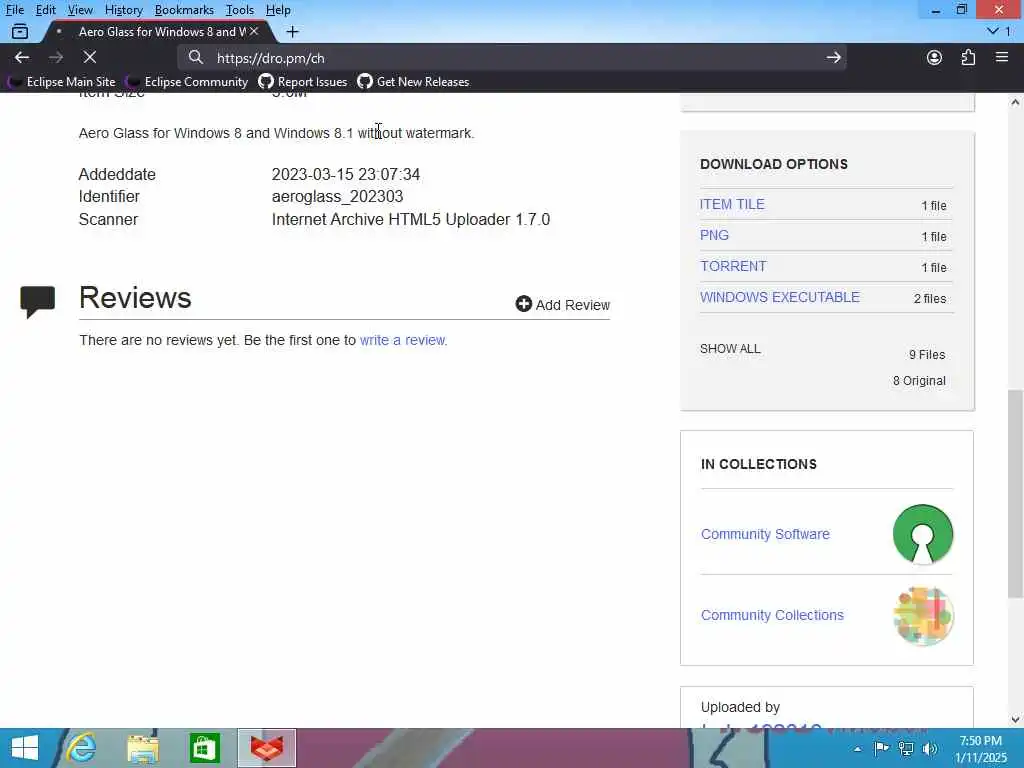Click SHOW ALL files
Image resolution: width=1024 pixels, height=768 pixels.
click(730, 349)
